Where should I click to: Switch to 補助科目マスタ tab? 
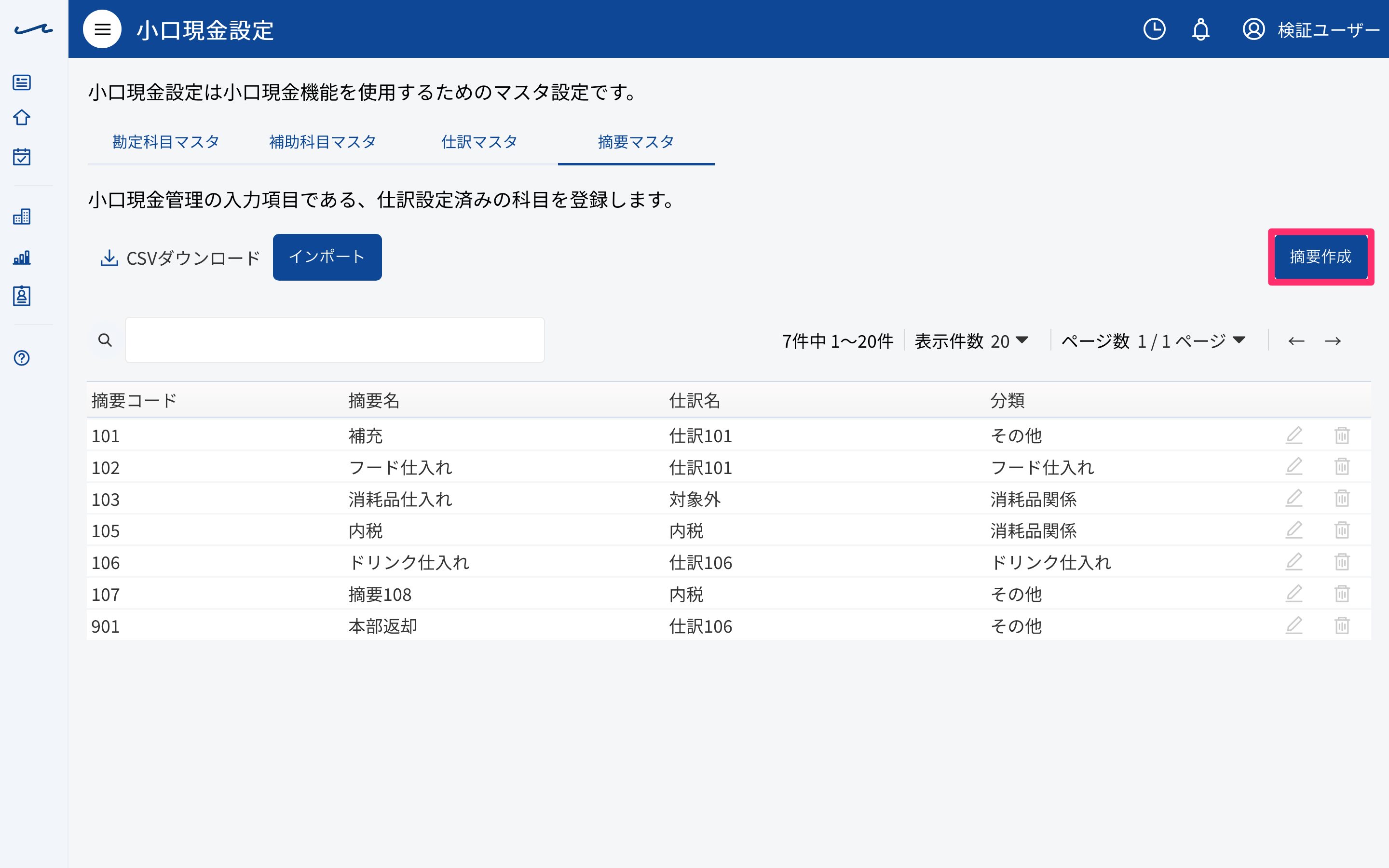pos(323,142)
